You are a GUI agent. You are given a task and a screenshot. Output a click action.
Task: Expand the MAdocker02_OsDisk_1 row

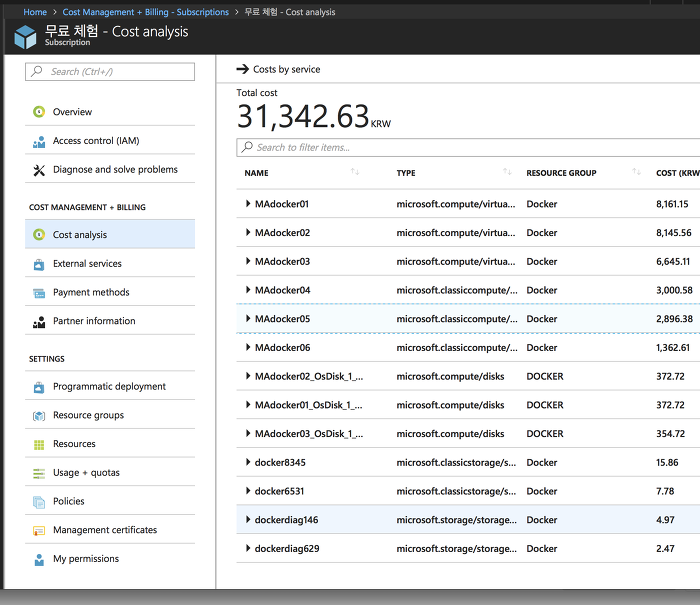coord(248,376)
